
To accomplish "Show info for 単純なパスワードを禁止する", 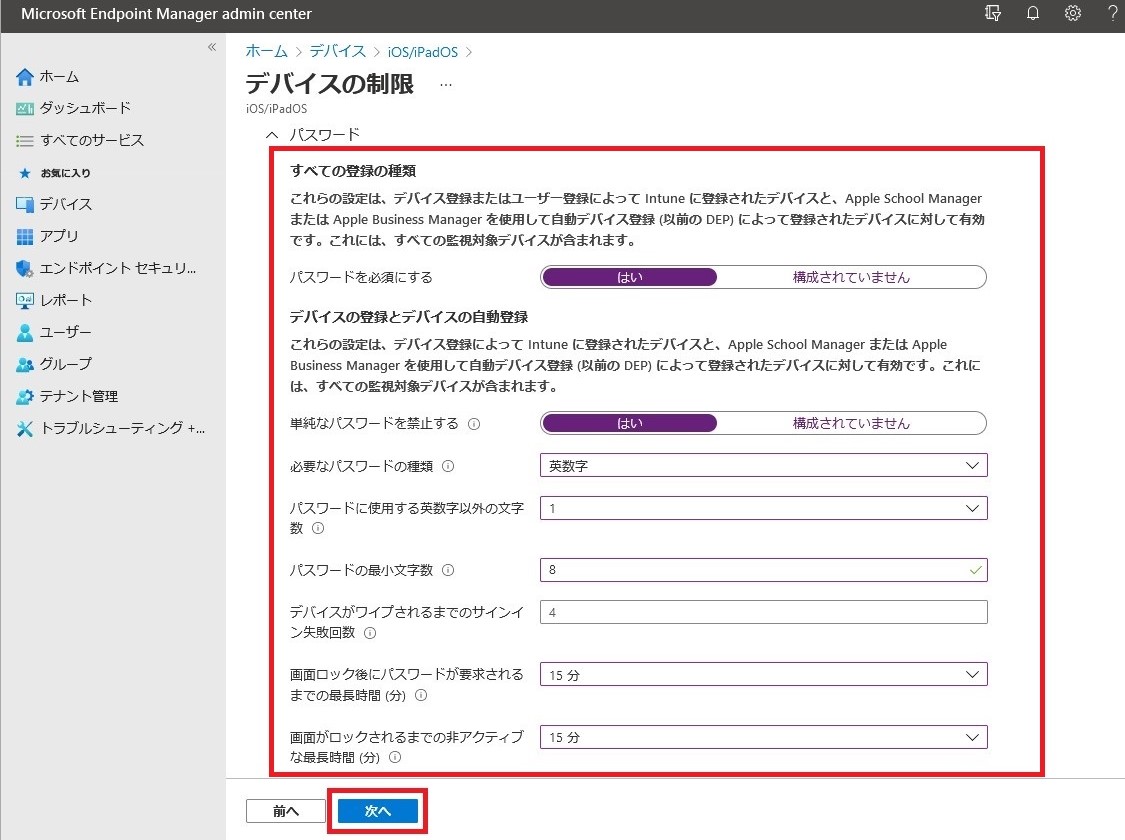I will click(474, 424).
